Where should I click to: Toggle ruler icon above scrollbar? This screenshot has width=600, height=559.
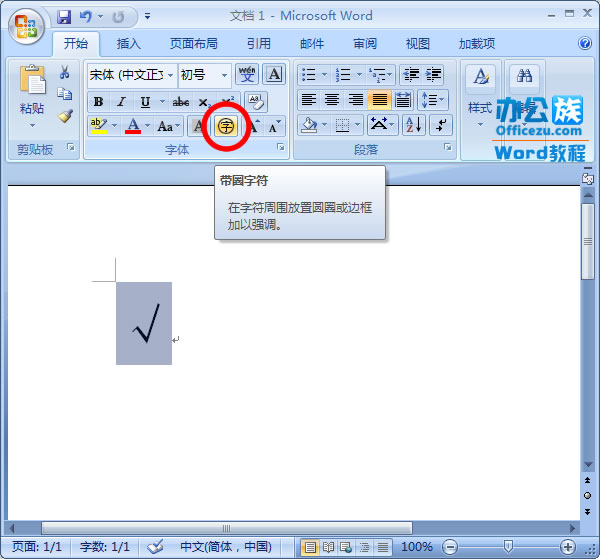click(x=587, y=178)
